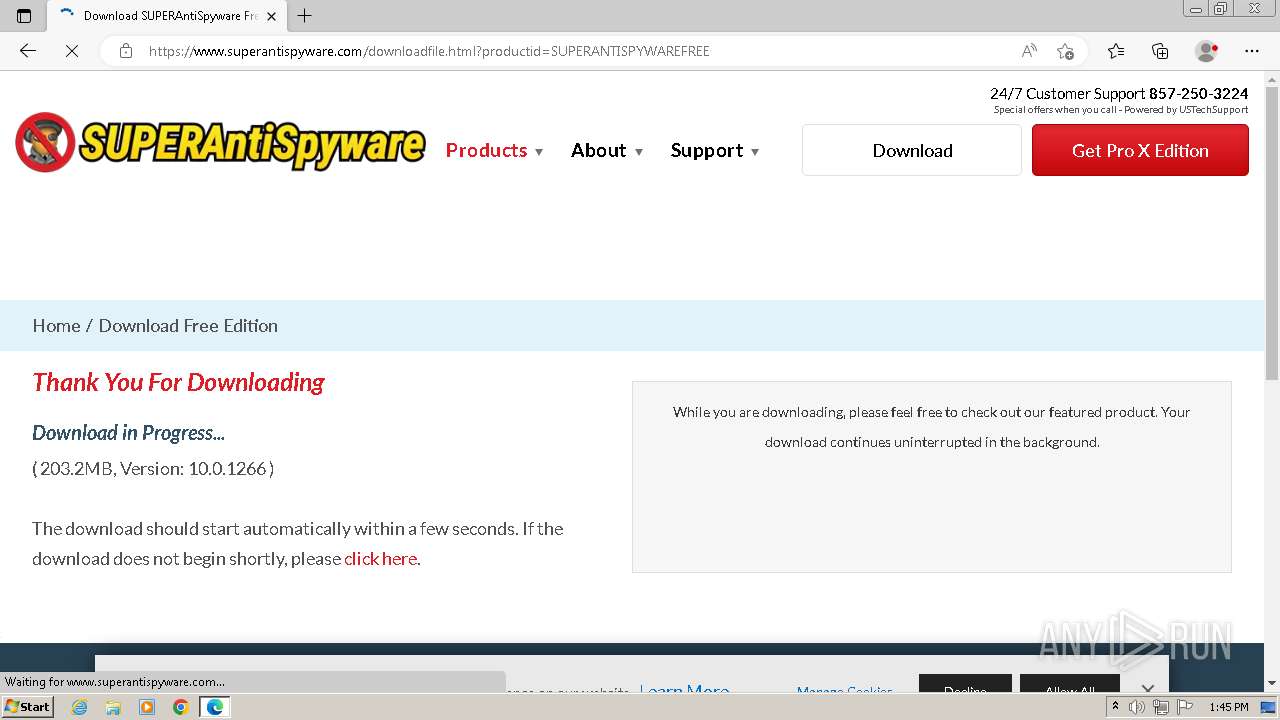Open media player from taskbar
This screenshot has width=1280, height=720.
tap(147, 707)
